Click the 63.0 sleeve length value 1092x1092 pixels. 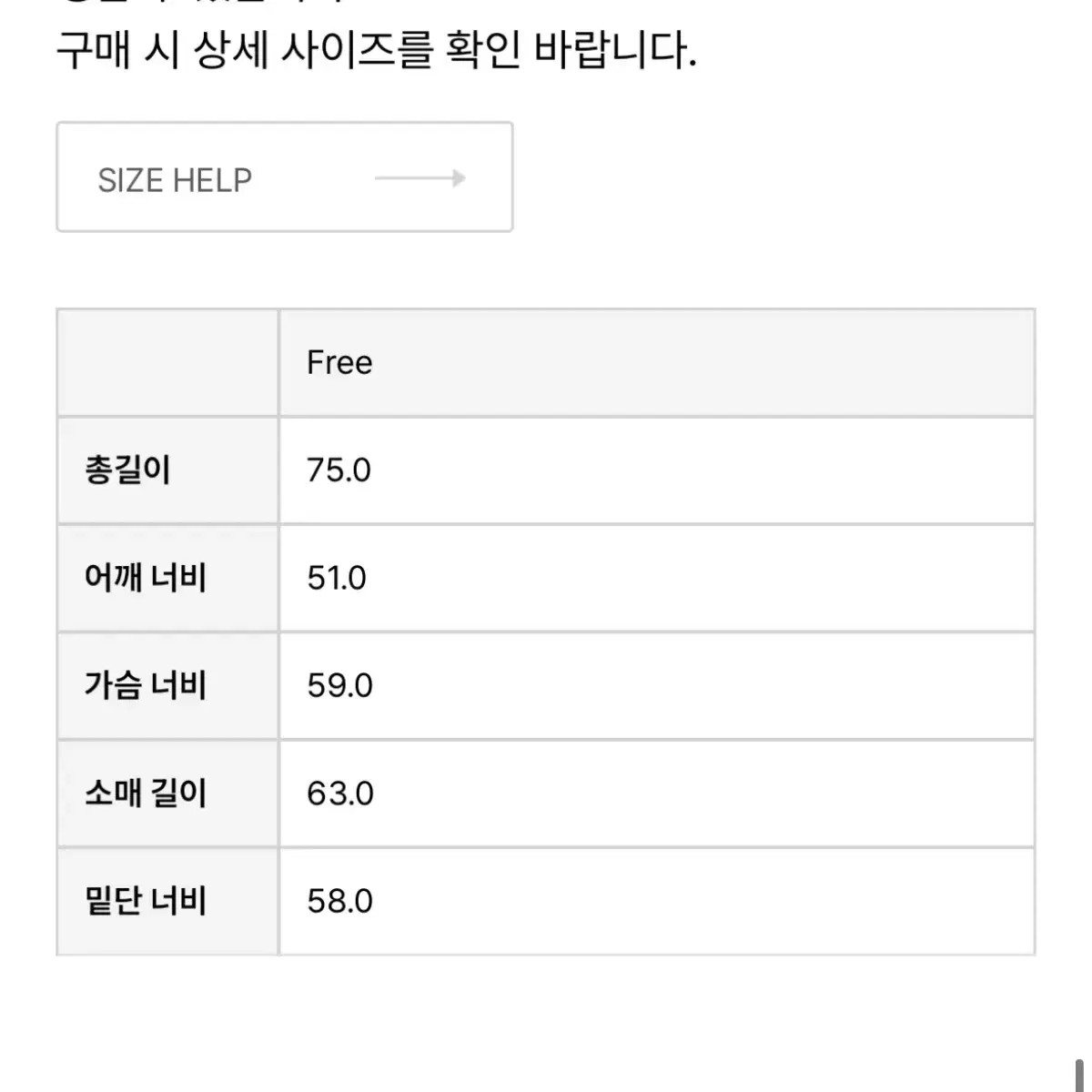click(339, 794)
